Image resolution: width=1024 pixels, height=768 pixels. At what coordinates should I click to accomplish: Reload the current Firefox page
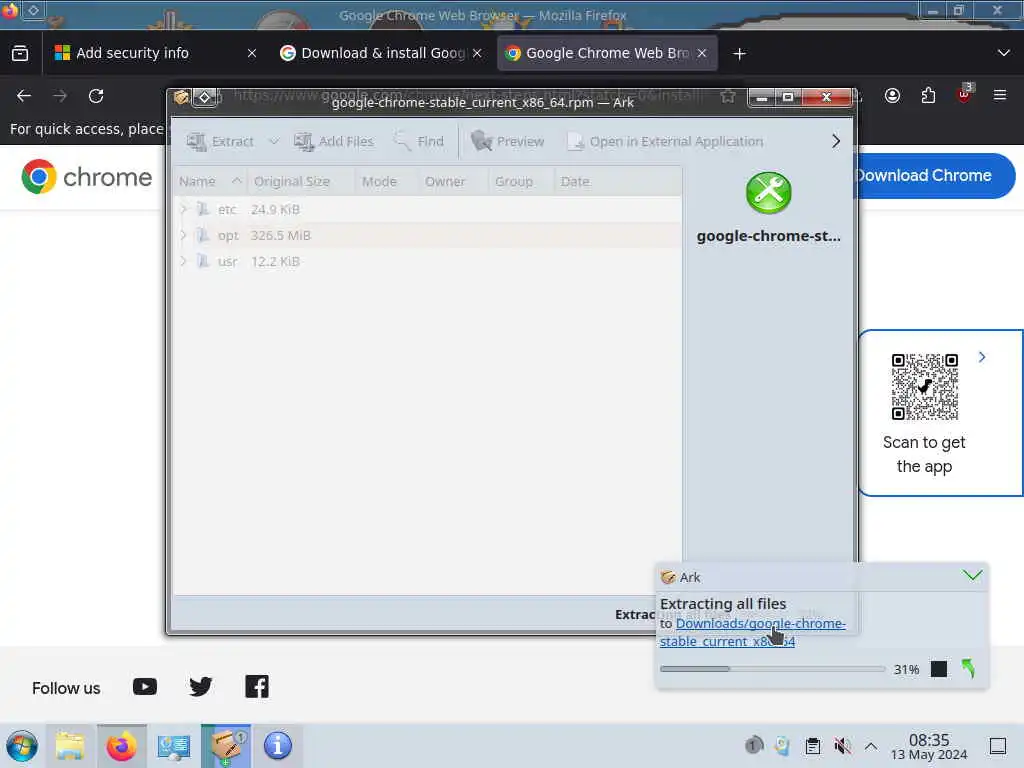point(96,96)
